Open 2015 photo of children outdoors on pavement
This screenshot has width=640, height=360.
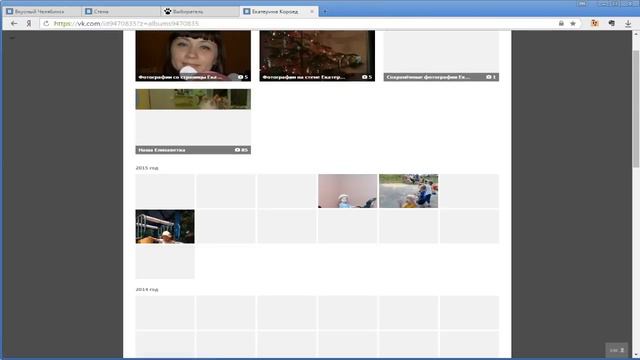click(x=409, y=191)
